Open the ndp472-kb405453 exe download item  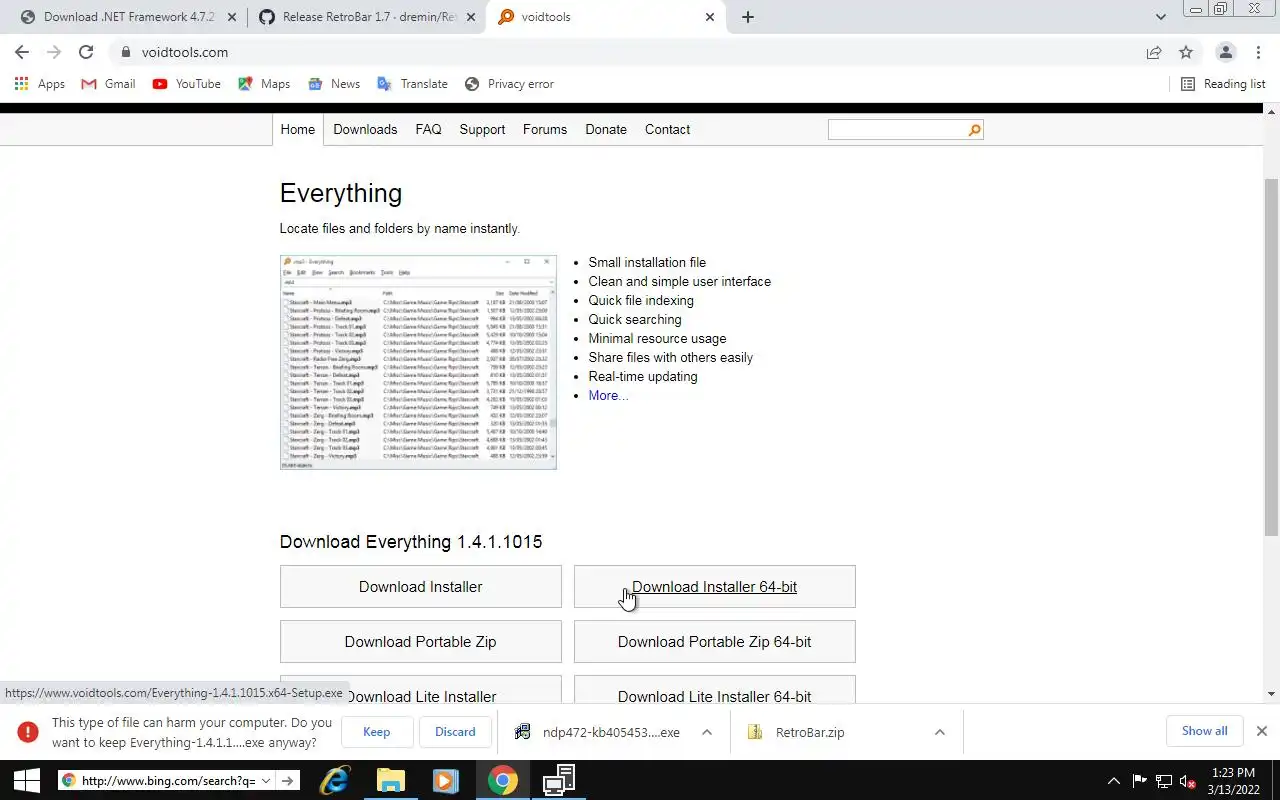pos(598,732)
